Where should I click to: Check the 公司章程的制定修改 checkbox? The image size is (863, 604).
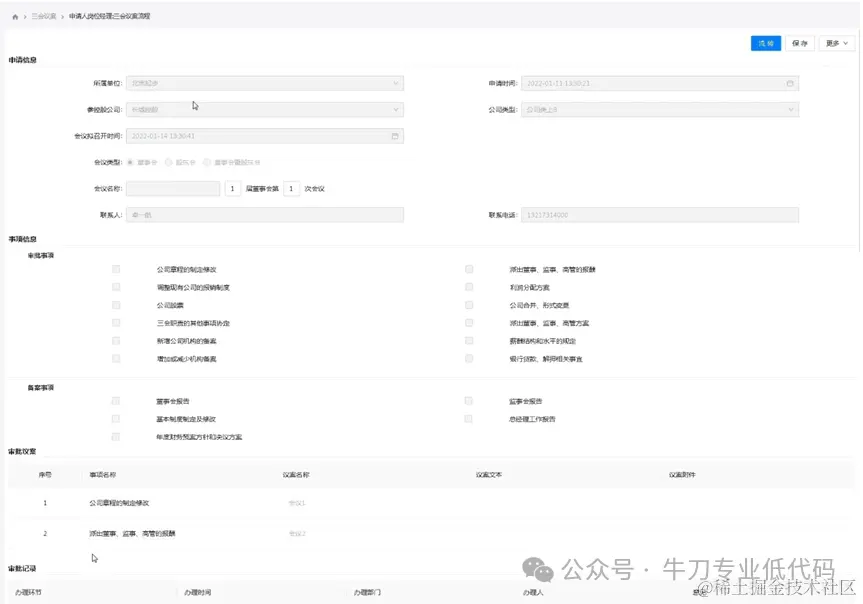(116, 269)
